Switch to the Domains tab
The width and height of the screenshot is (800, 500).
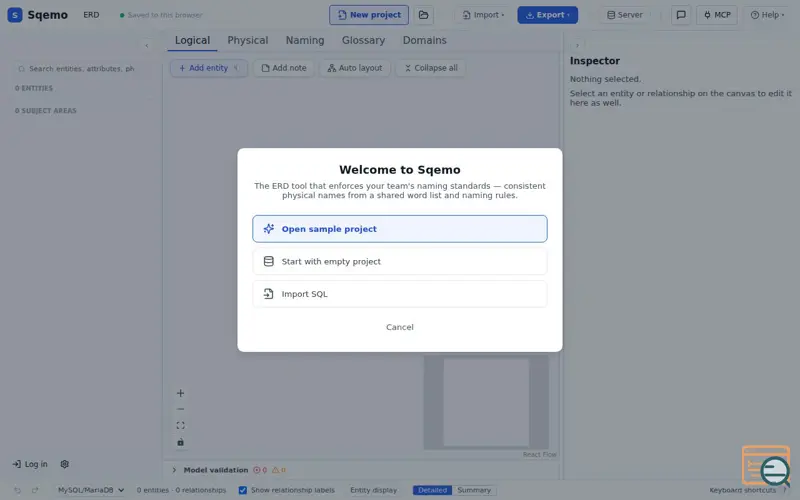(x=424, y=40)
